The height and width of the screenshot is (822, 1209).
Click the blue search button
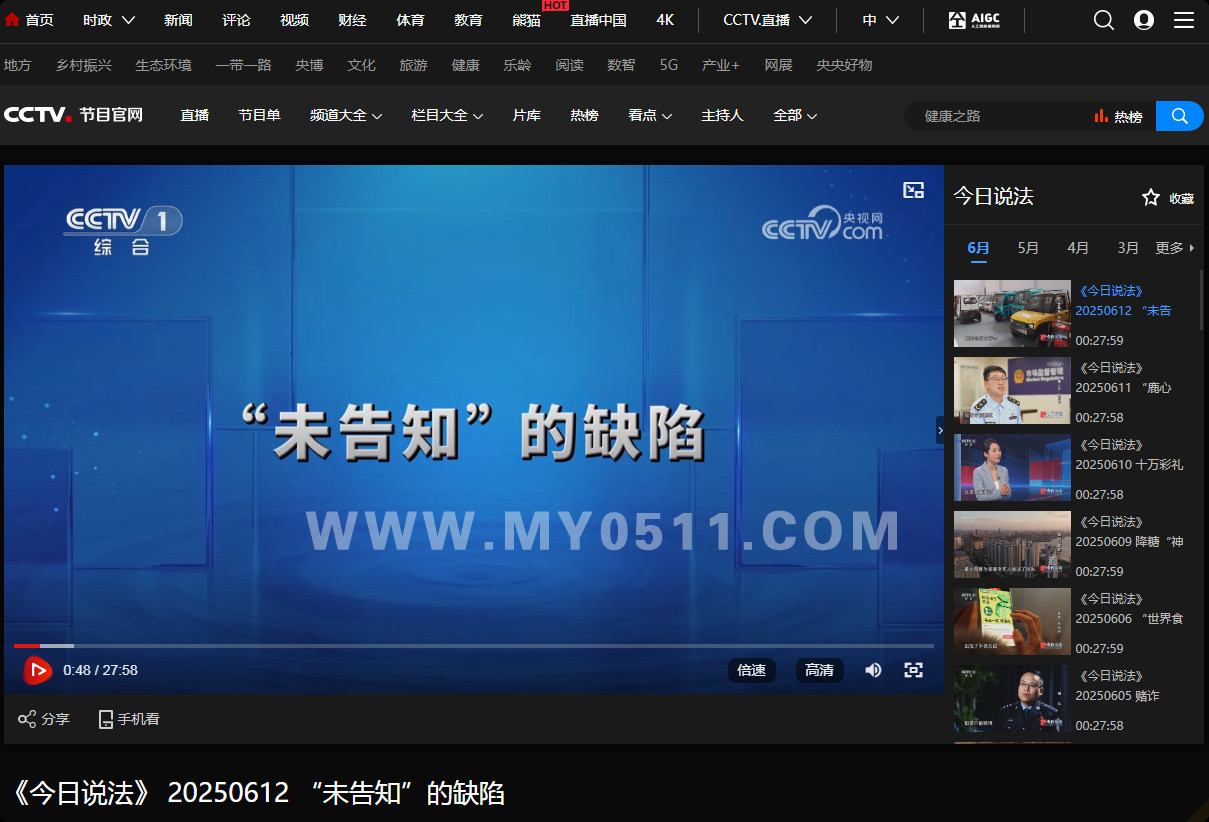1179,116
